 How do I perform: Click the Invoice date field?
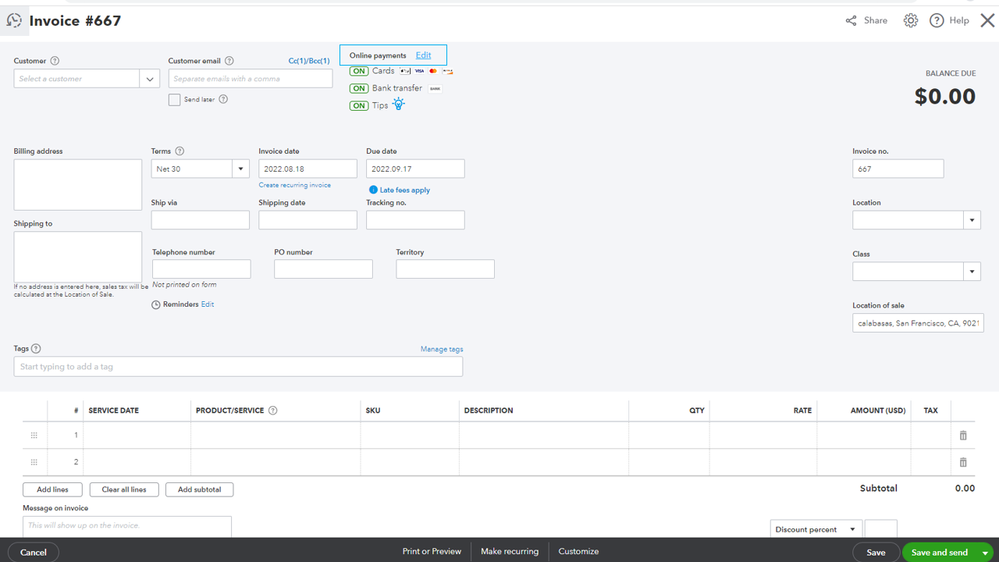[x=308, y=169]
